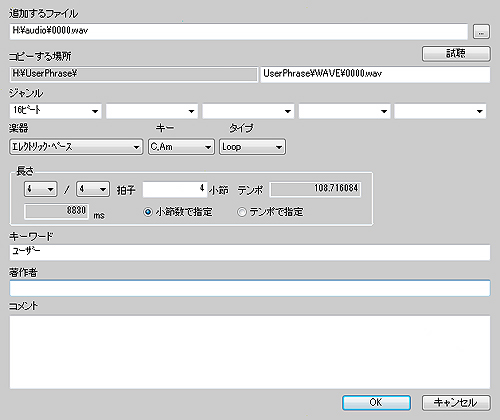
Task: Open the エレクトリック・ベース instrument dropdown
Action: (x=76, y=147)
